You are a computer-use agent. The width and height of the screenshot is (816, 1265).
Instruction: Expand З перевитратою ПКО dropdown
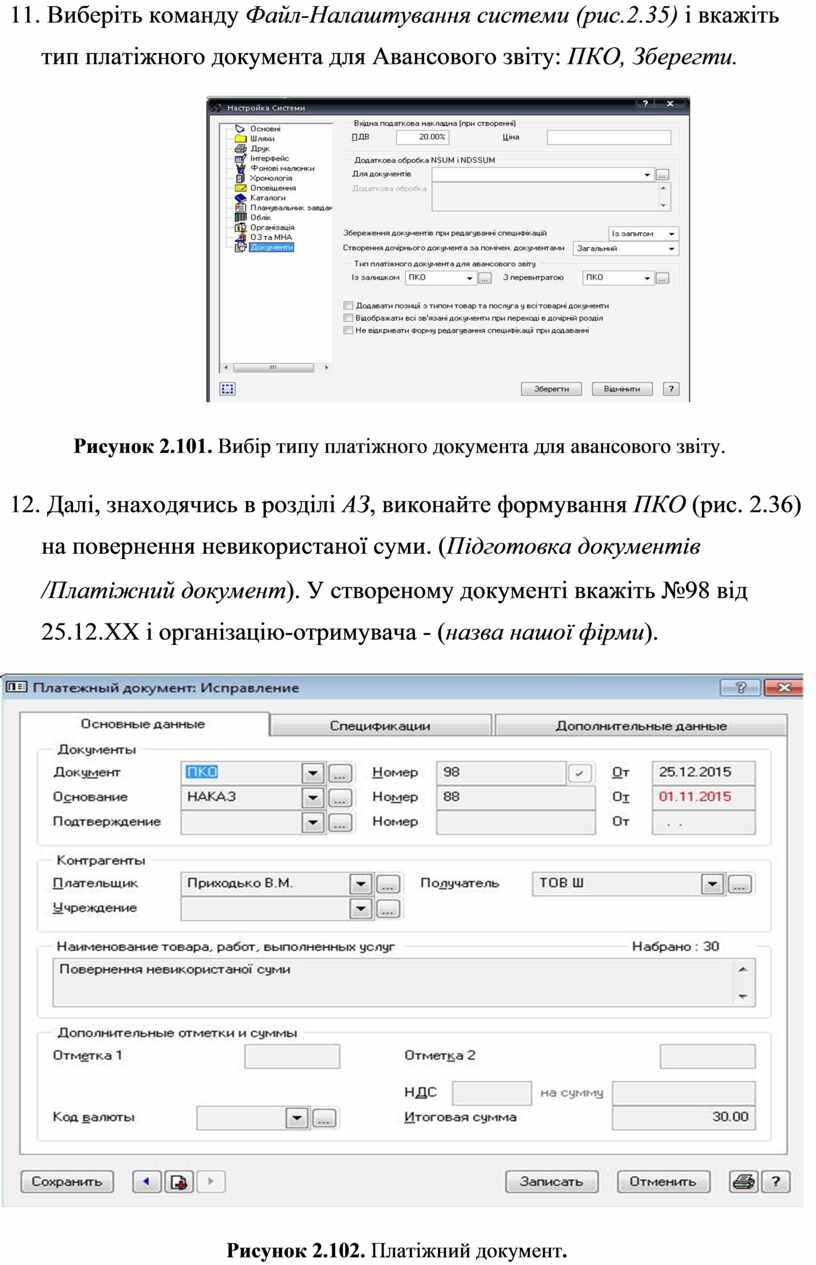(x=648, y=278)
